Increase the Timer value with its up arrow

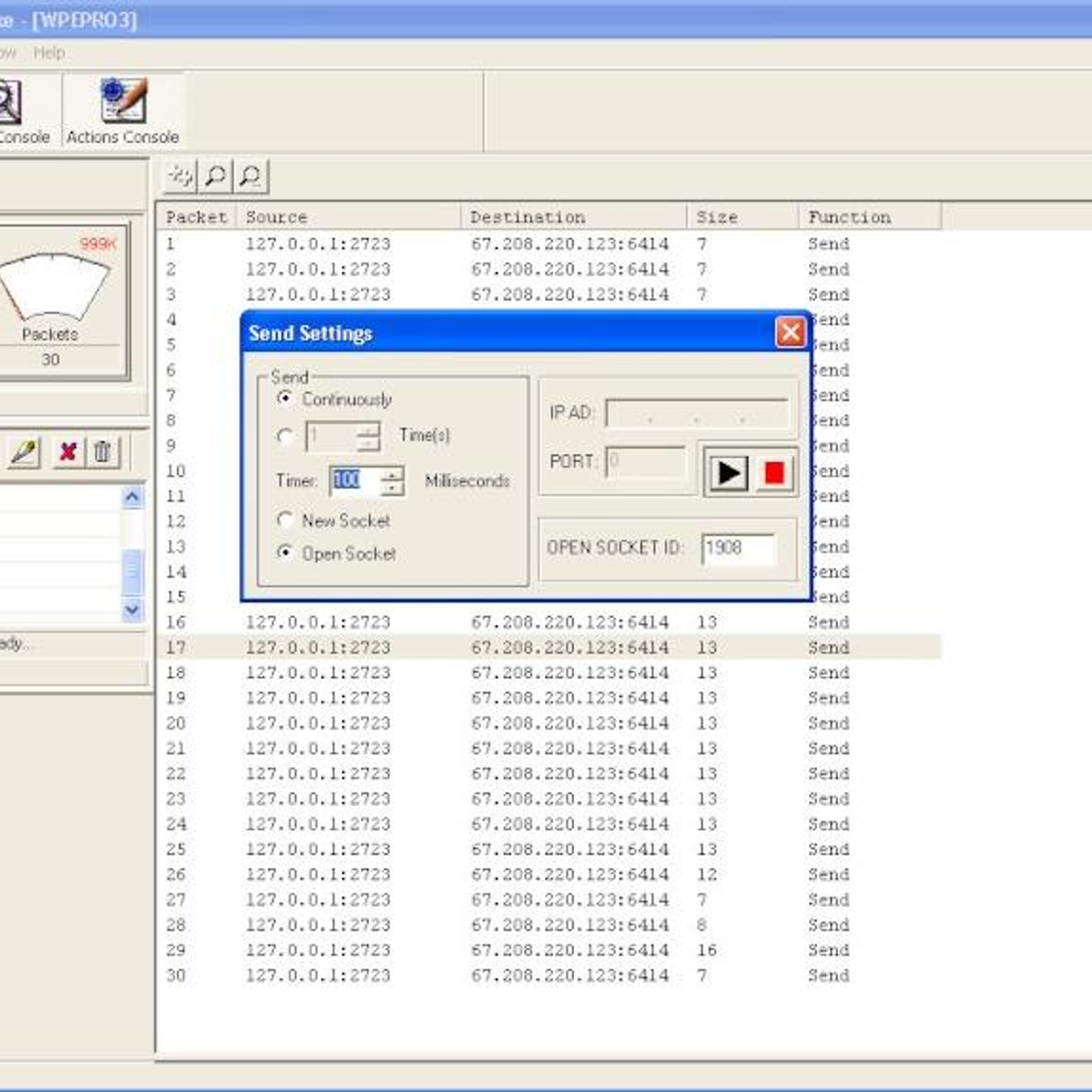click(391, 476)
